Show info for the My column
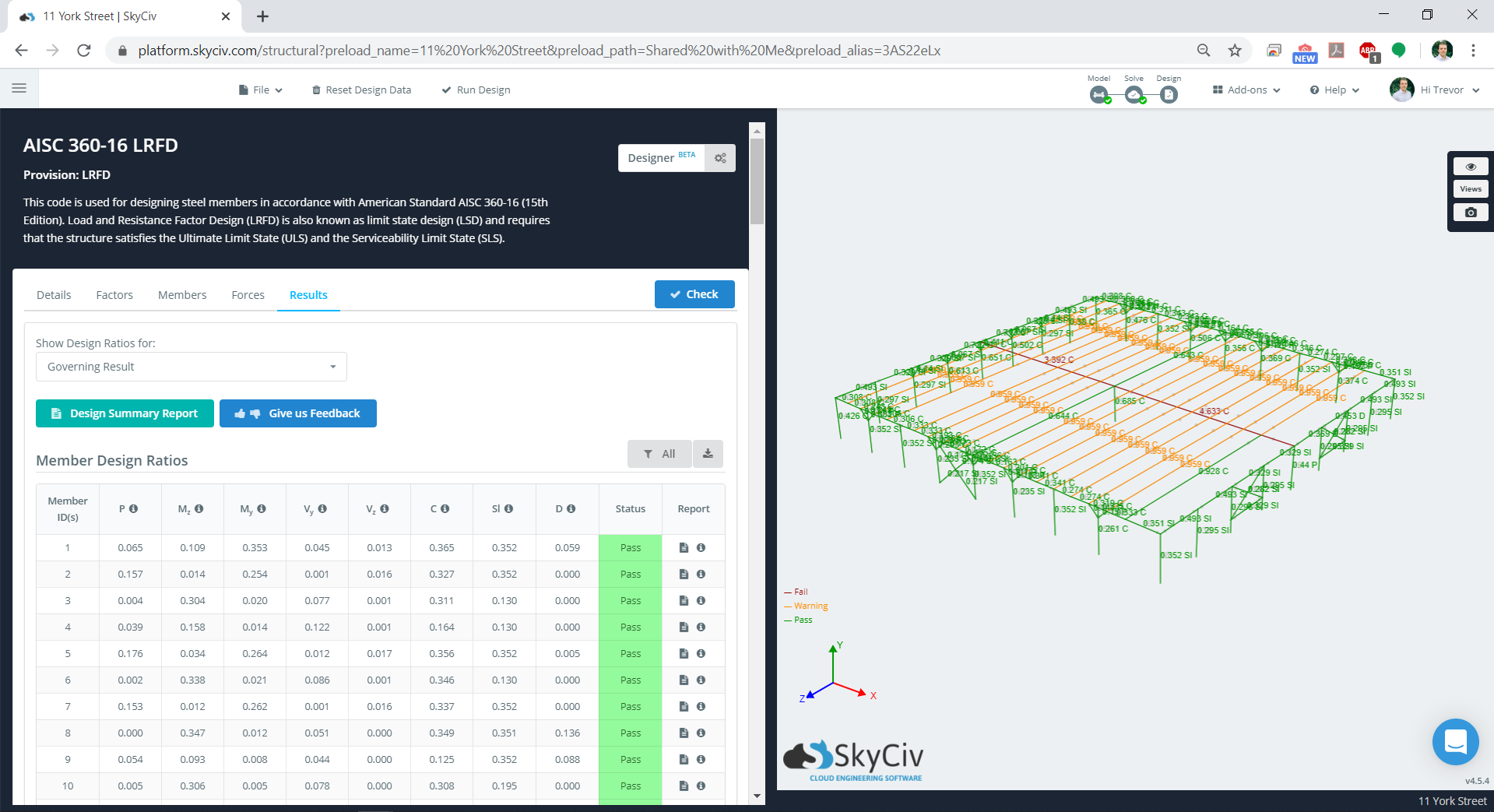The image size is (1494, 812). (261, 508)
